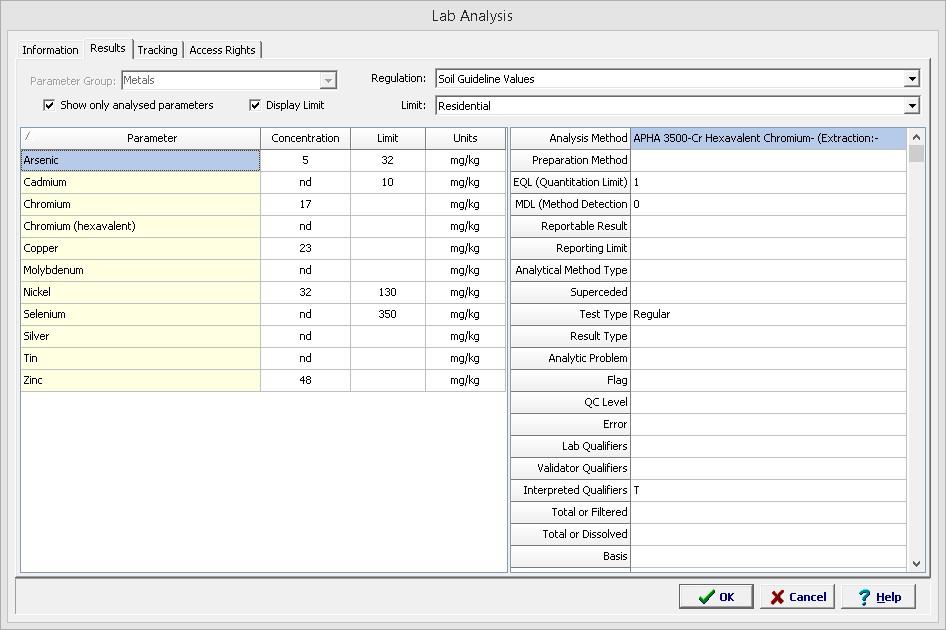
Task: Click the green checkmark OK button
Action: click(716, 597)
